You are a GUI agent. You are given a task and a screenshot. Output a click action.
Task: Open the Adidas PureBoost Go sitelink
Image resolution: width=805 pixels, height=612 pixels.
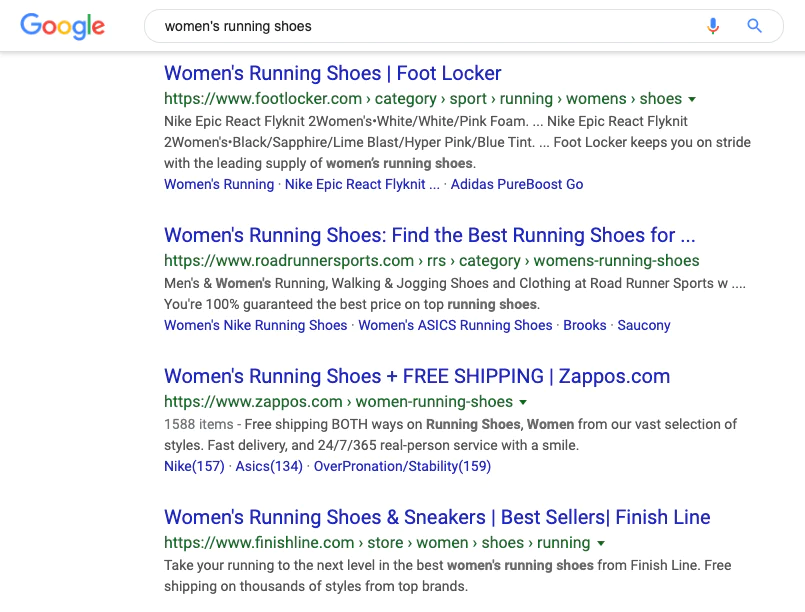(x=517, y=184)
